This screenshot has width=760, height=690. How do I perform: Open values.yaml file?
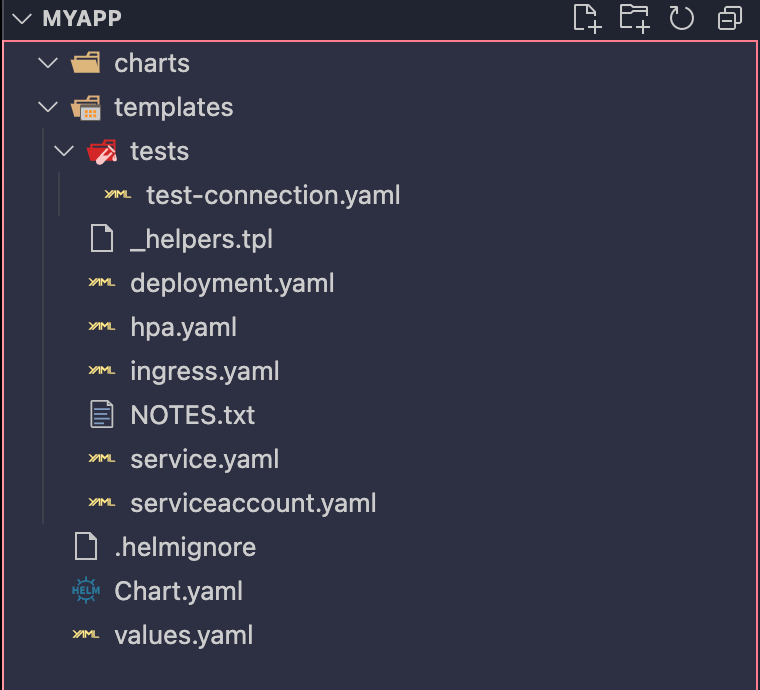tap(184, 635)
